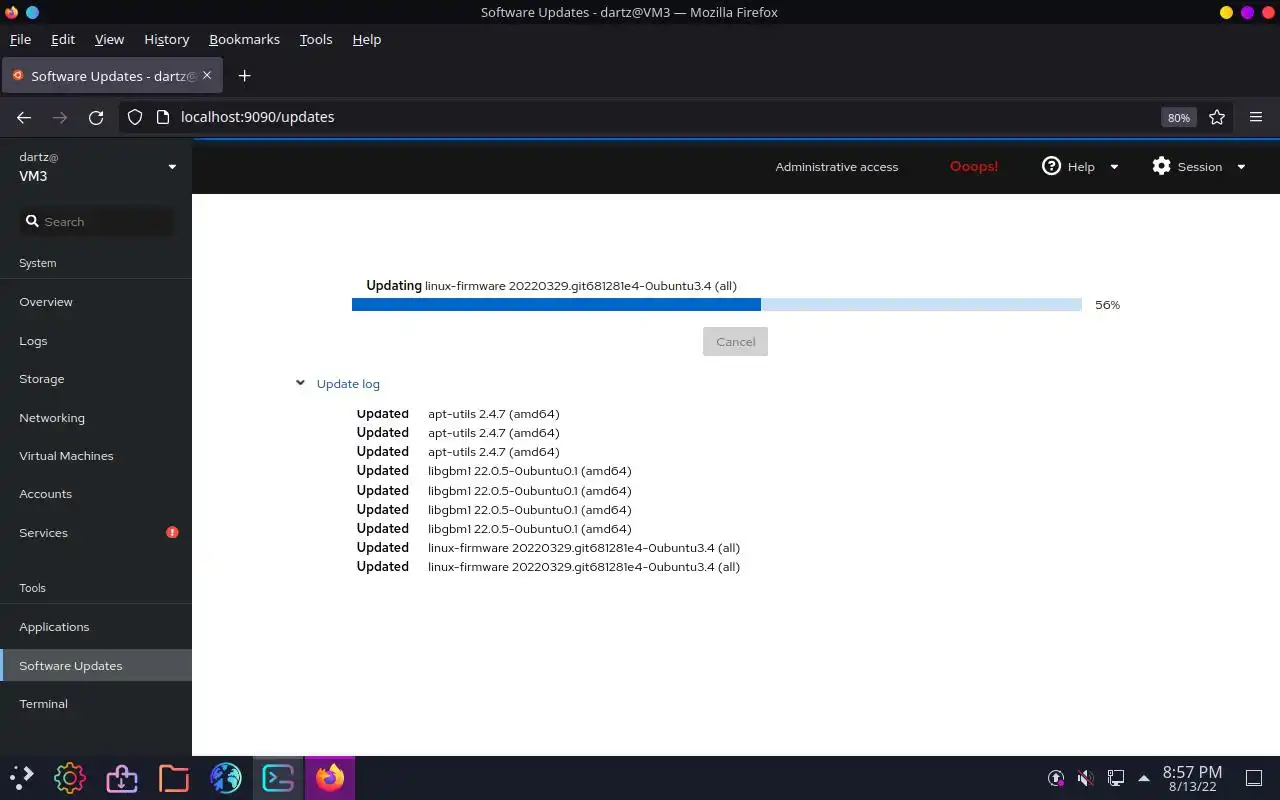The height and width of the screenshot is (800, 1280).
Task: Click the page info icon beside the URL
Action: coord(164,117)
